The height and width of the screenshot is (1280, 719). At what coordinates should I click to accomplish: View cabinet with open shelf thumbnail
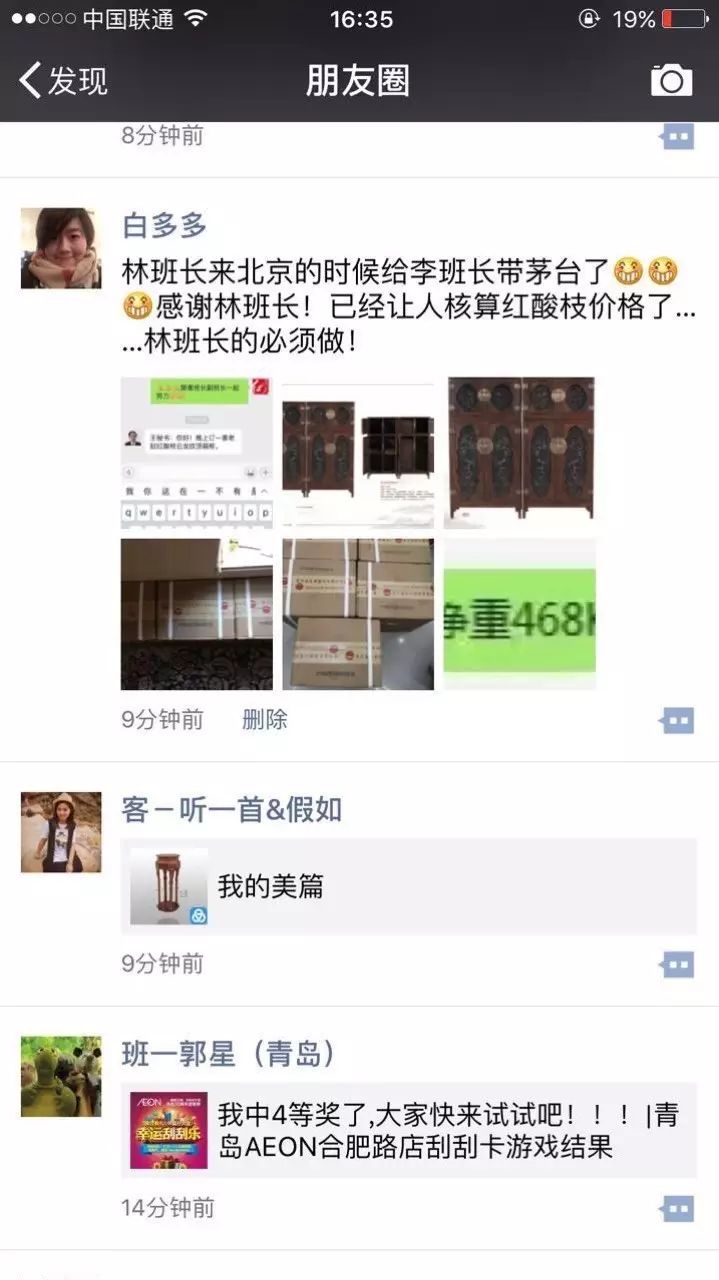point(358,452)
